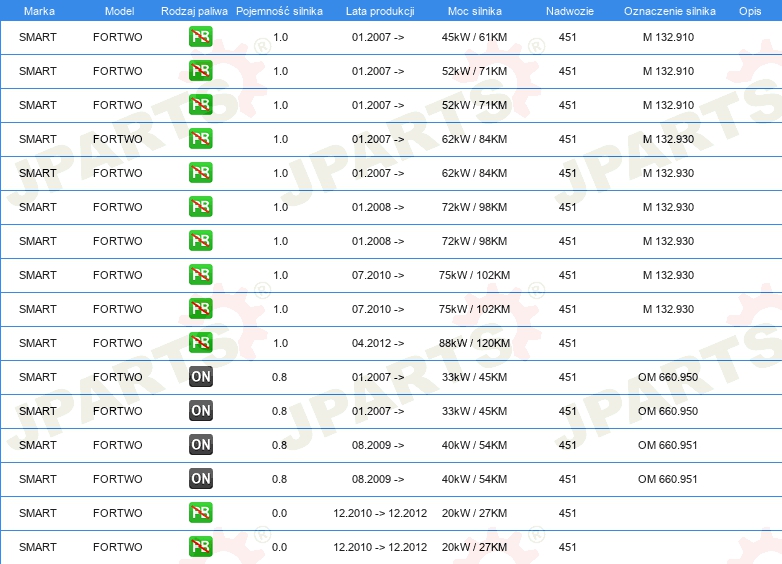Sort by the Rodzaj paliwa header

(x=194, y=10)
